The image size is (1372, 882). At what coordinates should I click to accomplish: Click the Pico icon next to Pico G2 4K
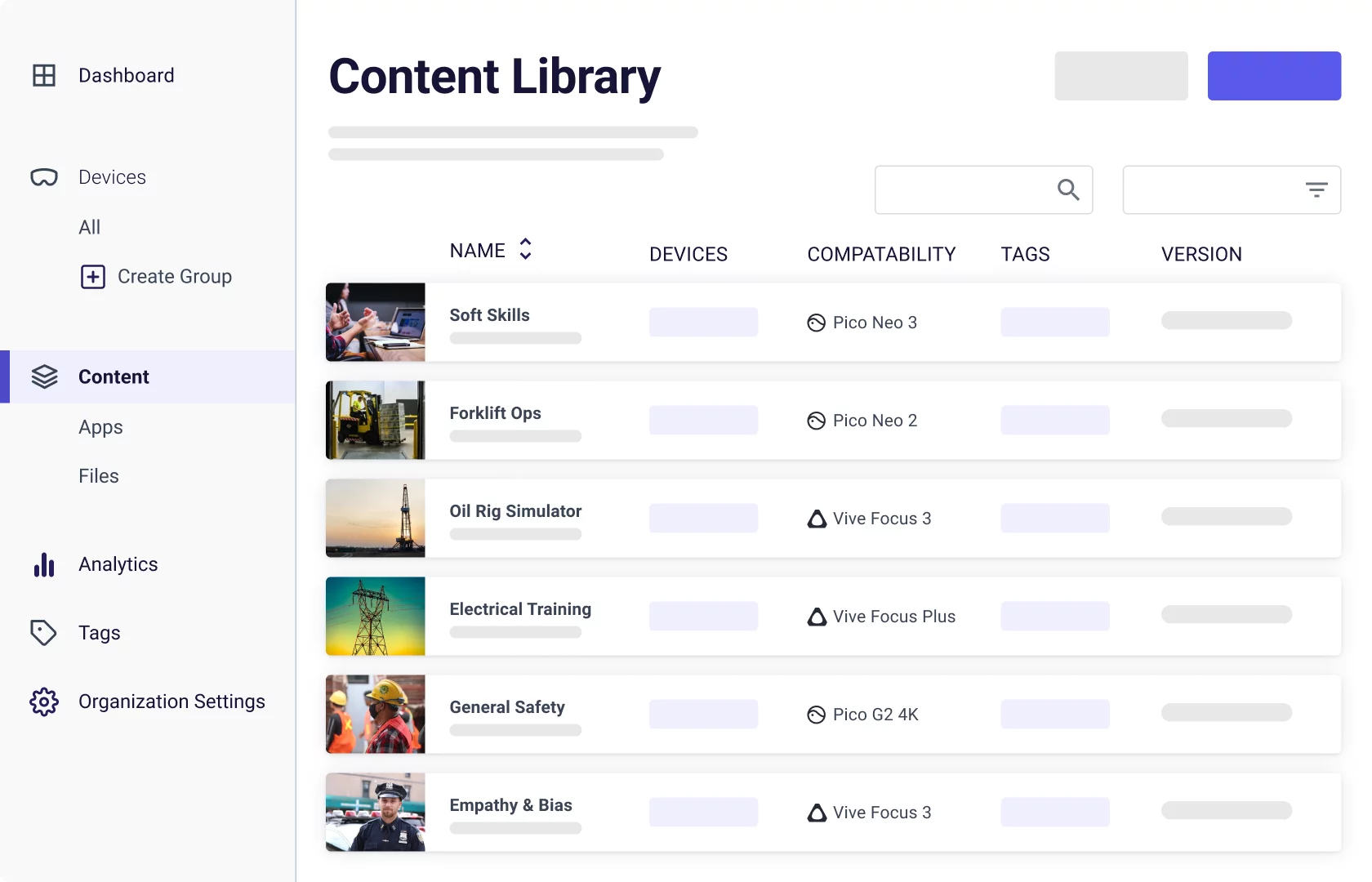[816, 715]
